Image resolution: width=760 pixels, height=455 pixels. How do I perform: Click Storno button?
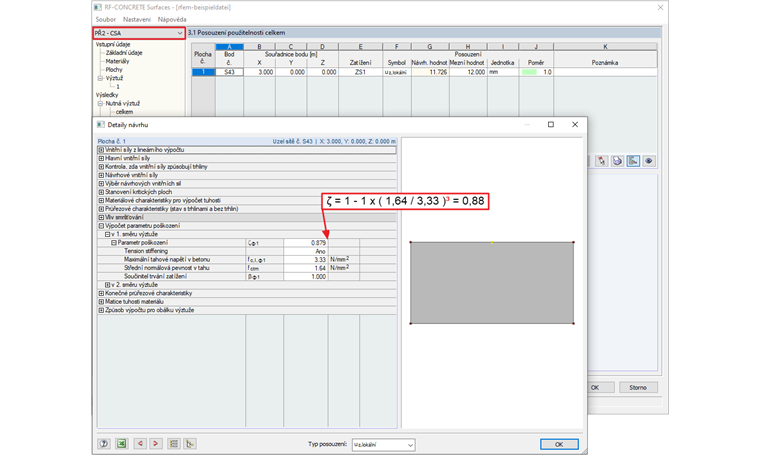pos(638,387)
